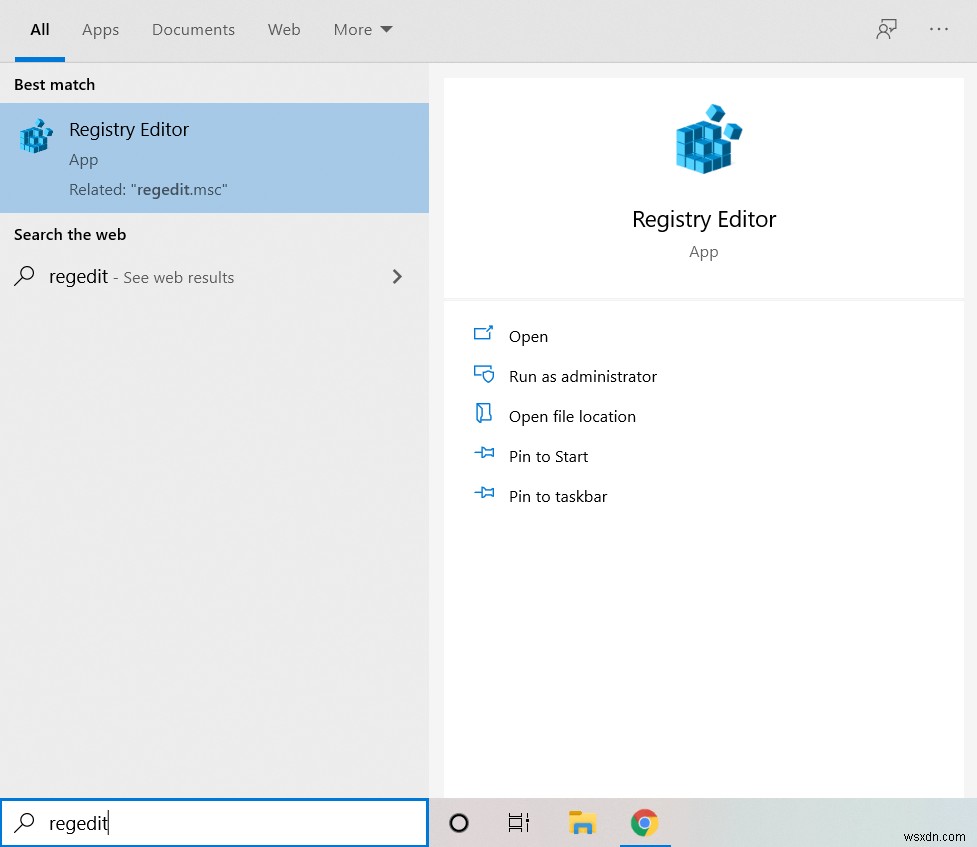Image resolution: width=977 pixels, height=847 pixels.
Task: Click the sign-in options person icon
Action: [x=886, y=29]
